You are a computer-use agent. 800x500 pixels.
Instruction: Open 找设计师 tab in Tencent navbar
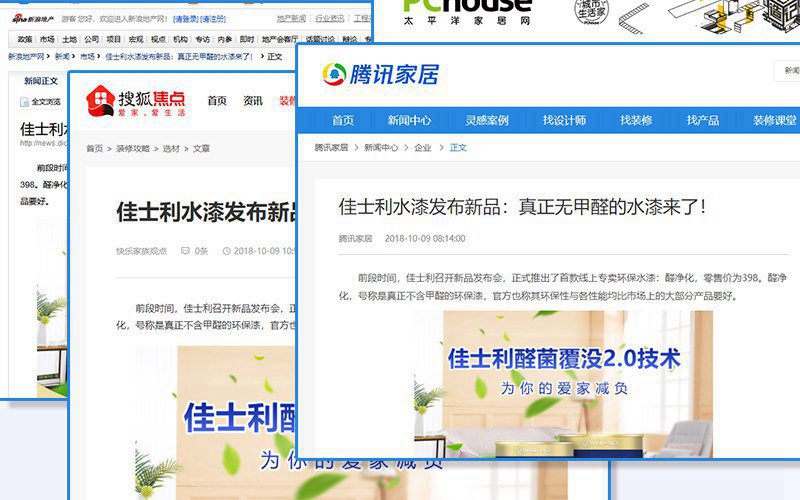(x=564, y=120)
